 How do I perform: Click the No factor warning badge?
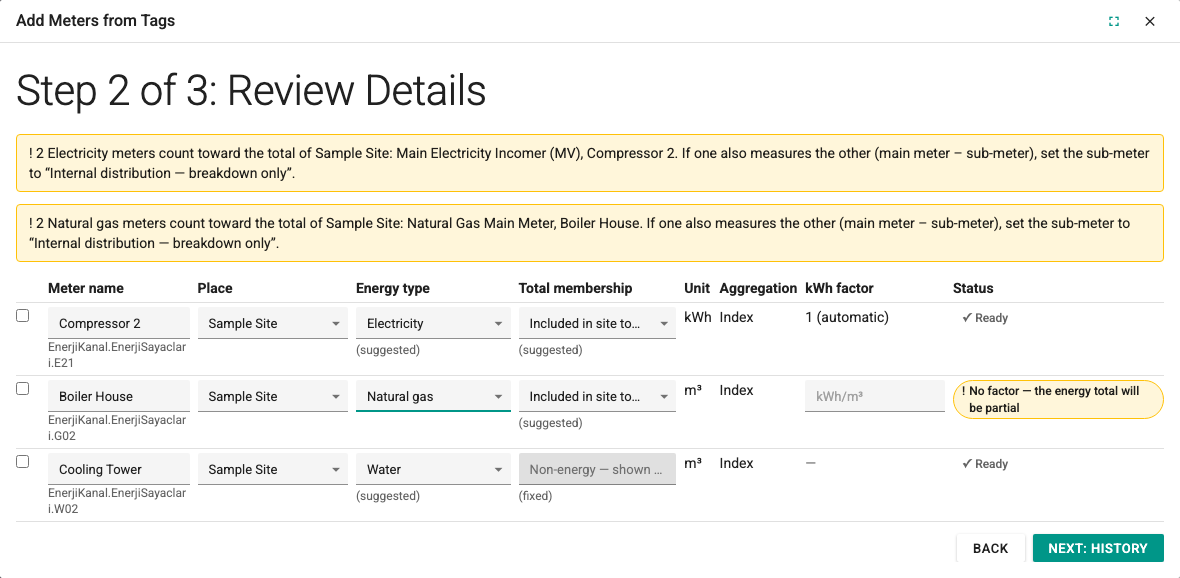point(1058,399)
